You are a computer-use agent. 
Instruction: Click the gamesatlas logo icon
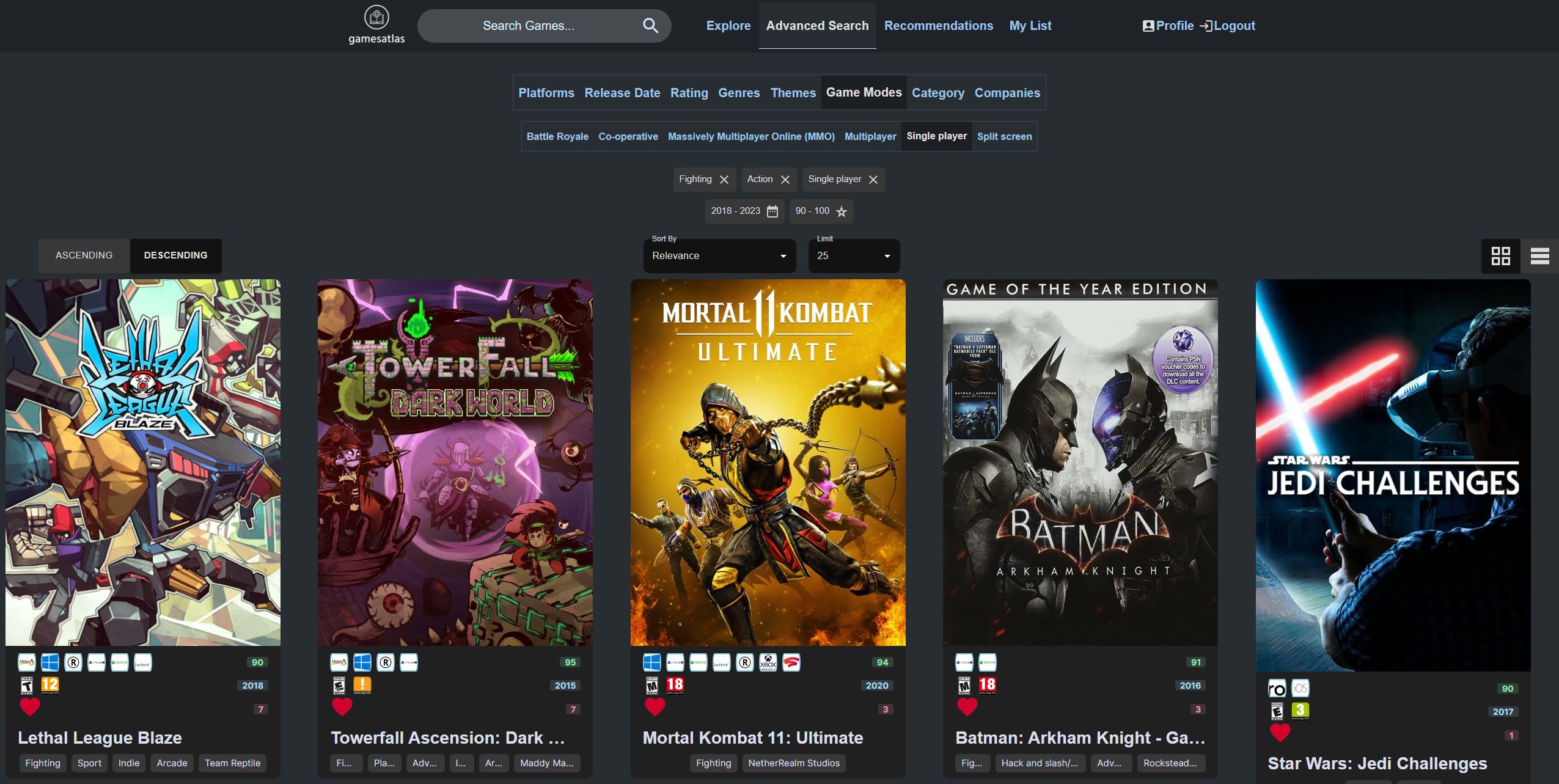[376, 17]
